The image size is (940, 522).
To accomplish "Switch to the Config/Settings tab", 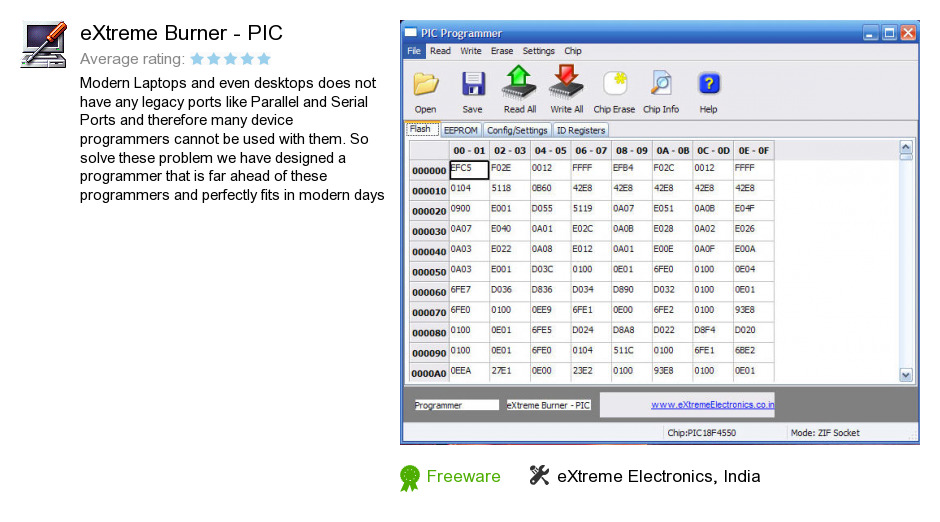I will click(517, 130).
